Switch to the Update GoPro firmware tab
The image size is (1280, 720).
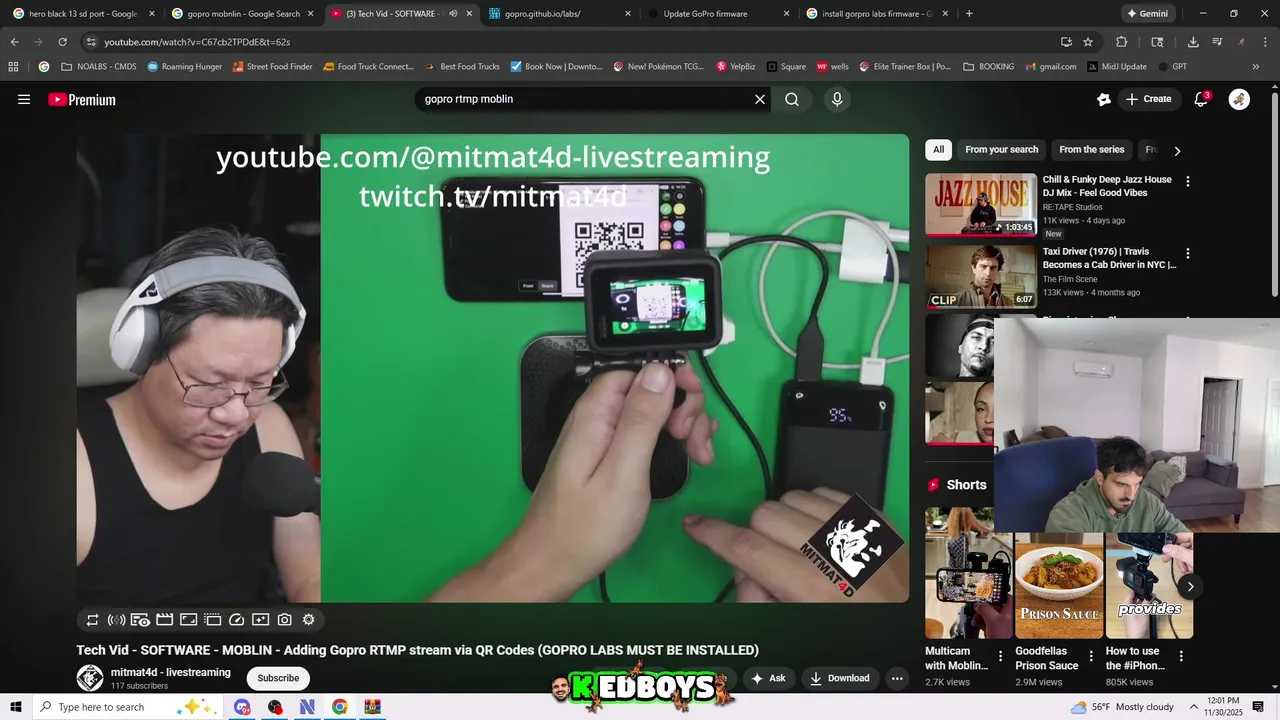(x=719, y=14)
